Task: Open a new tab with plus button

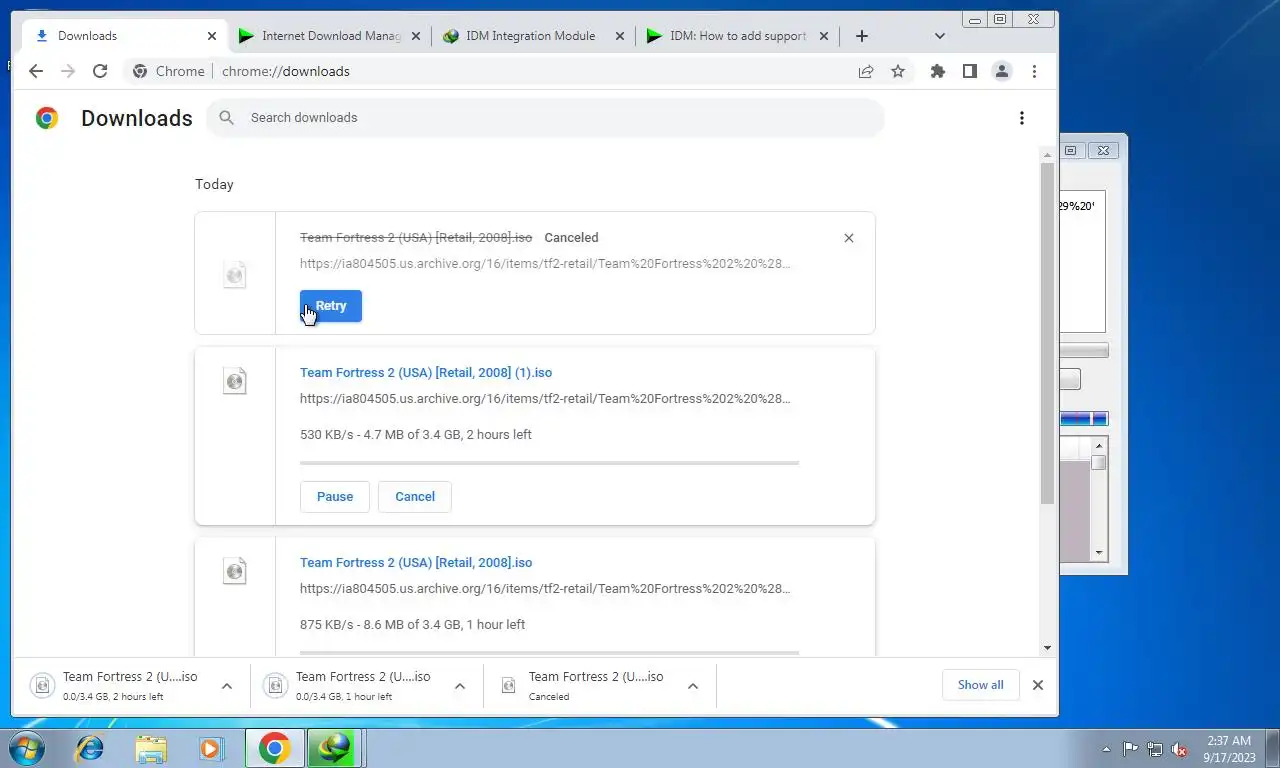Action: coord(862,36)
